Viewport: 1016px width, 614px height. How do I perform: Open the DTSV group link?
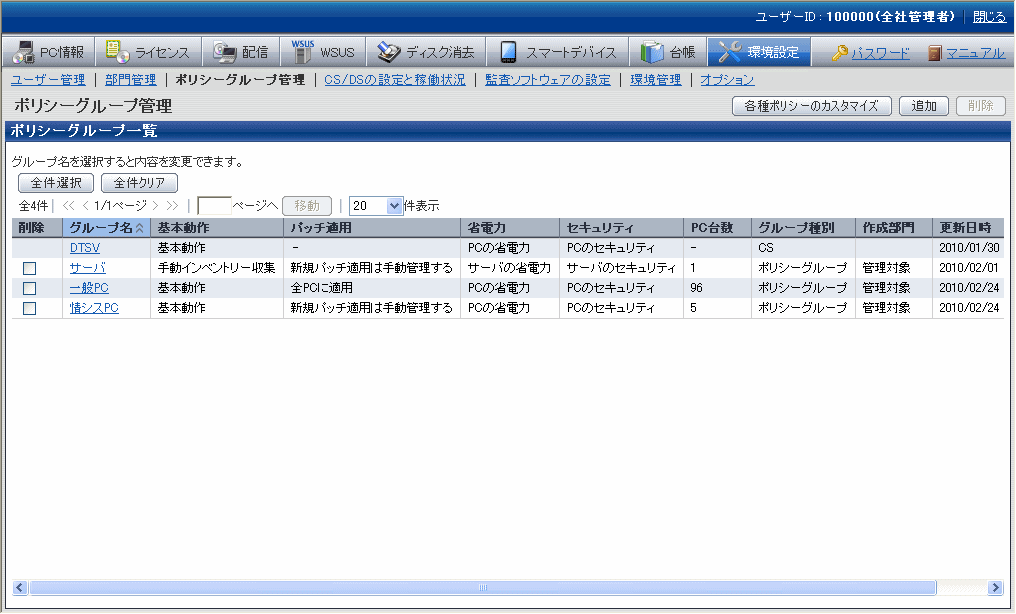point(84,248)
